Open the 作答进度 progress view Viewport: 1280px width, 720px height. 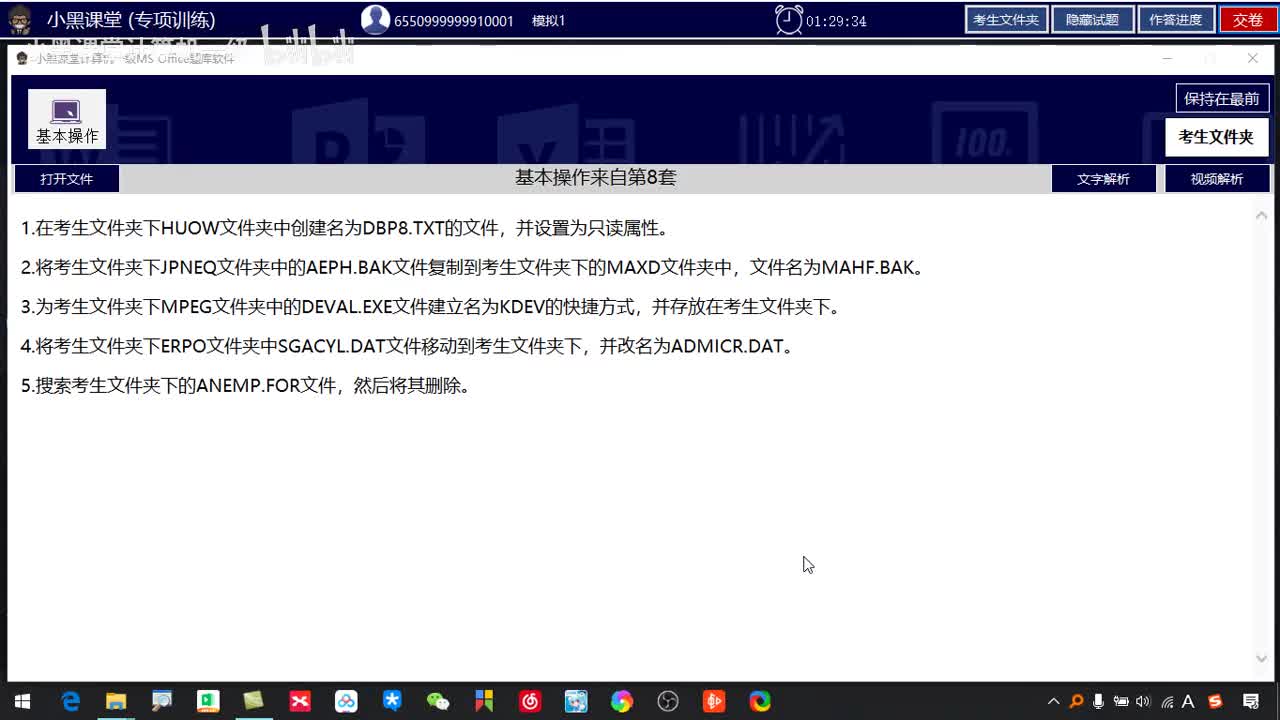[x=1176, y=19]
